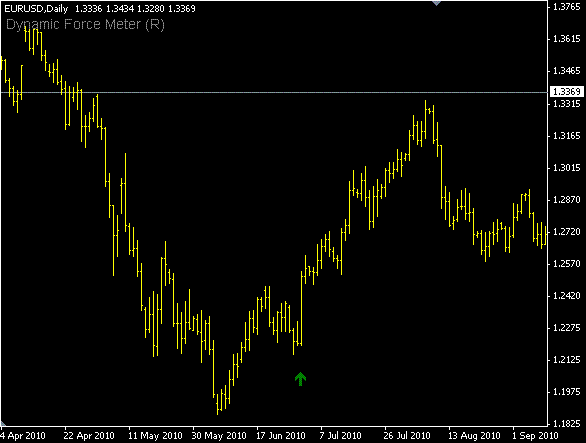
Task: Click the tall bullish bar above green arrow
Action: 301,308
